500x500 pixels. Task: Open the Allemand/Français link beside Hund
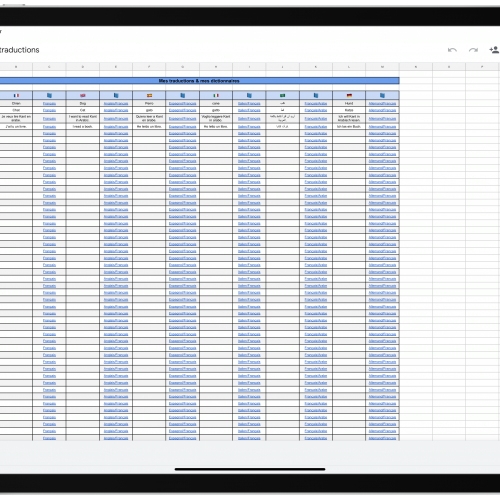click(382, 104)
